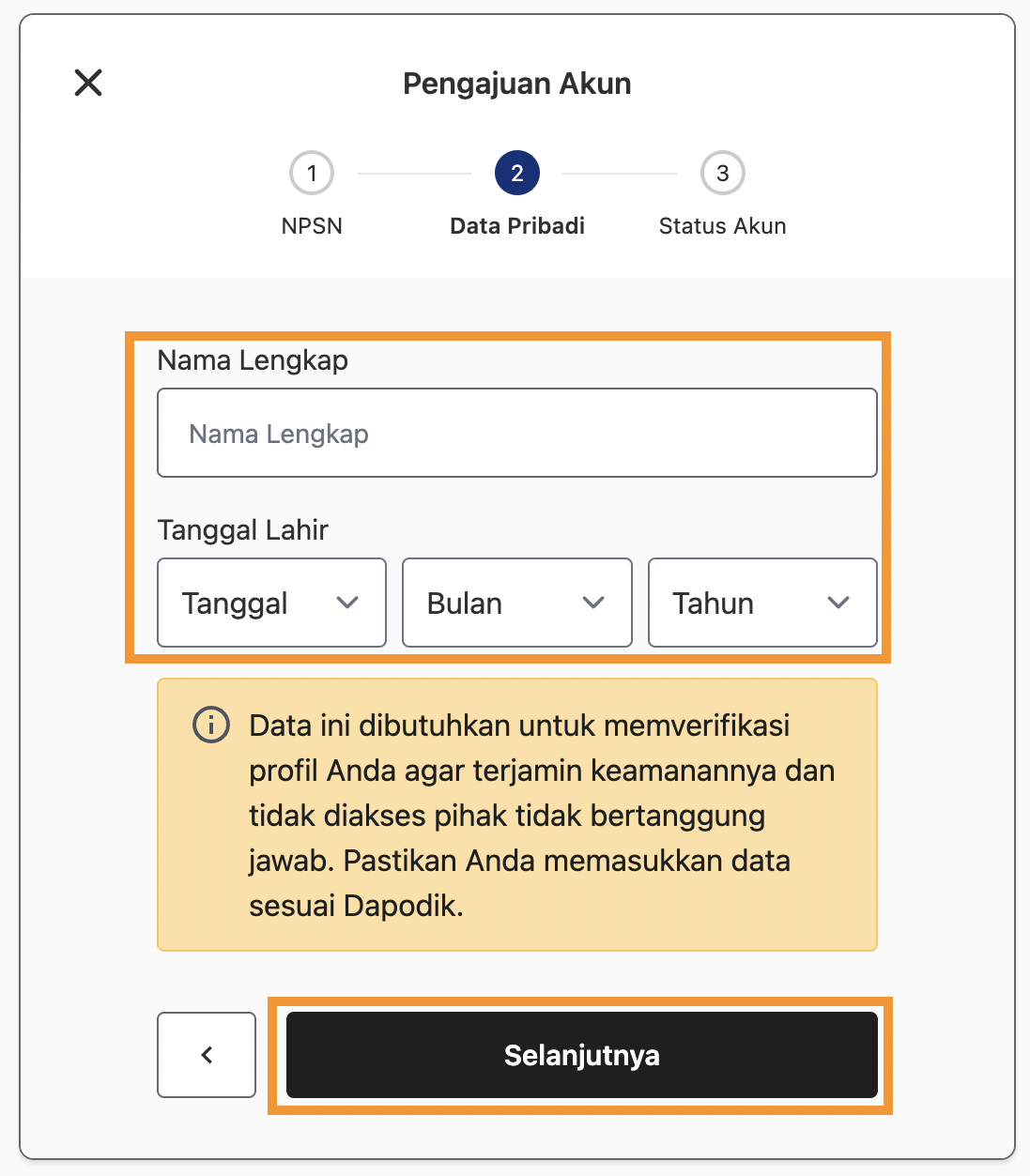This screenshot has width=1030, height=1176.
Task: Click the Tanggal Lahir field label
Action: (x=243, y=530)
